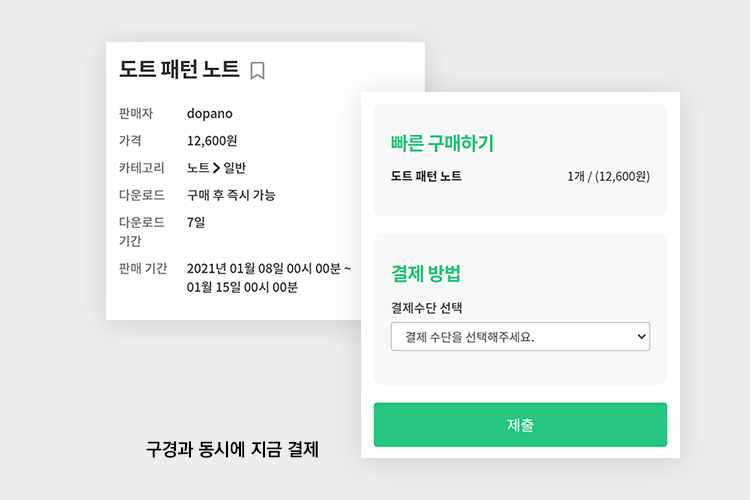Click the 구매 후 즉시 가능 download info
The image size is (750, 500).
pyautogui.click(x=231, y=195)
